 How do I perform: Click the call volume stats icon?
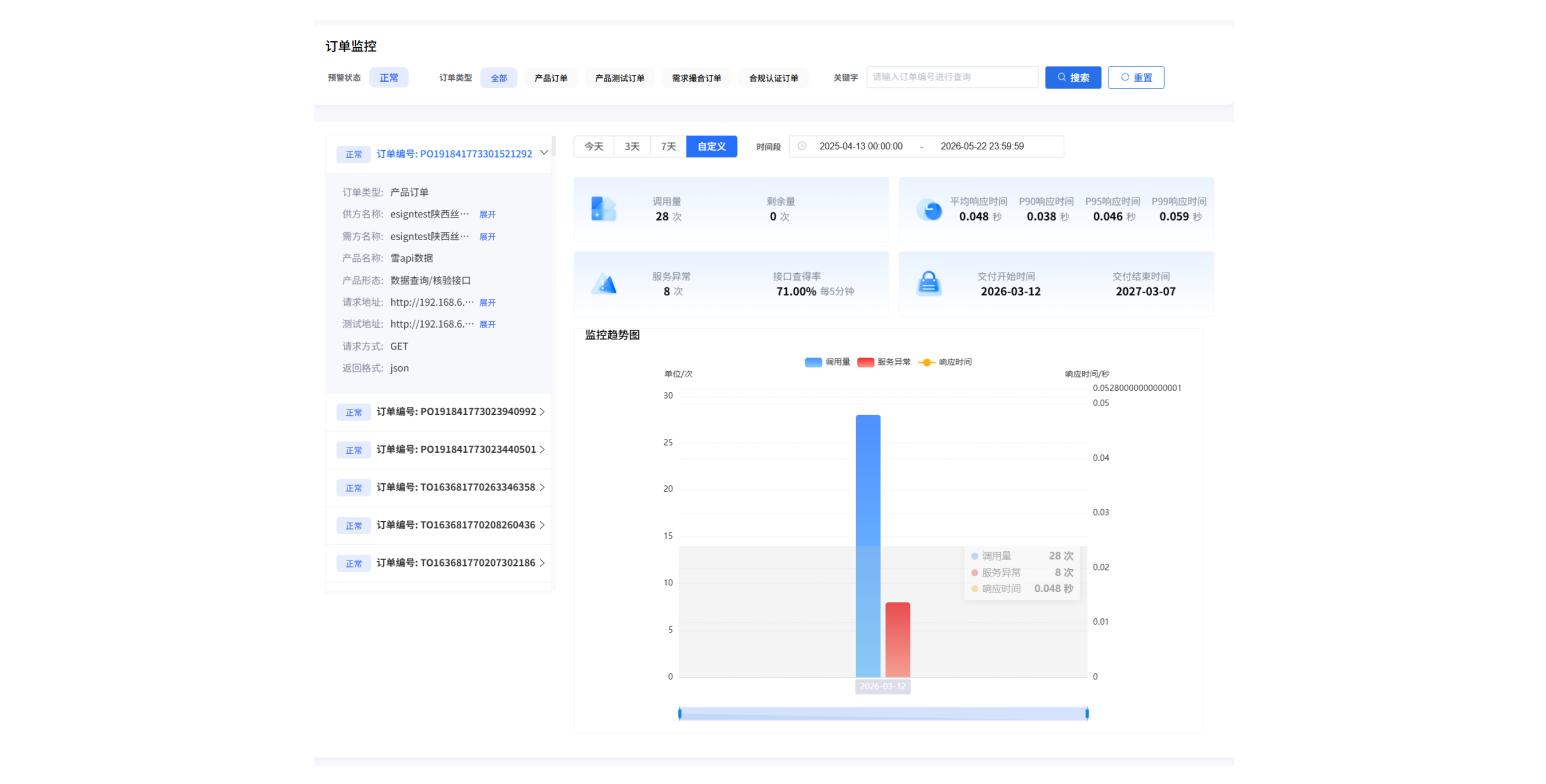(x=603, y=208)
